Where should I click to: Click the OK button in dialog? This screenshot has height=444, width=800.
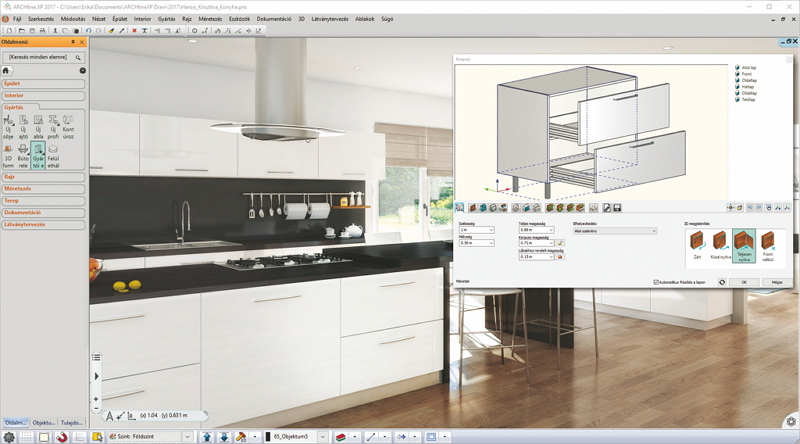(744, 282)
